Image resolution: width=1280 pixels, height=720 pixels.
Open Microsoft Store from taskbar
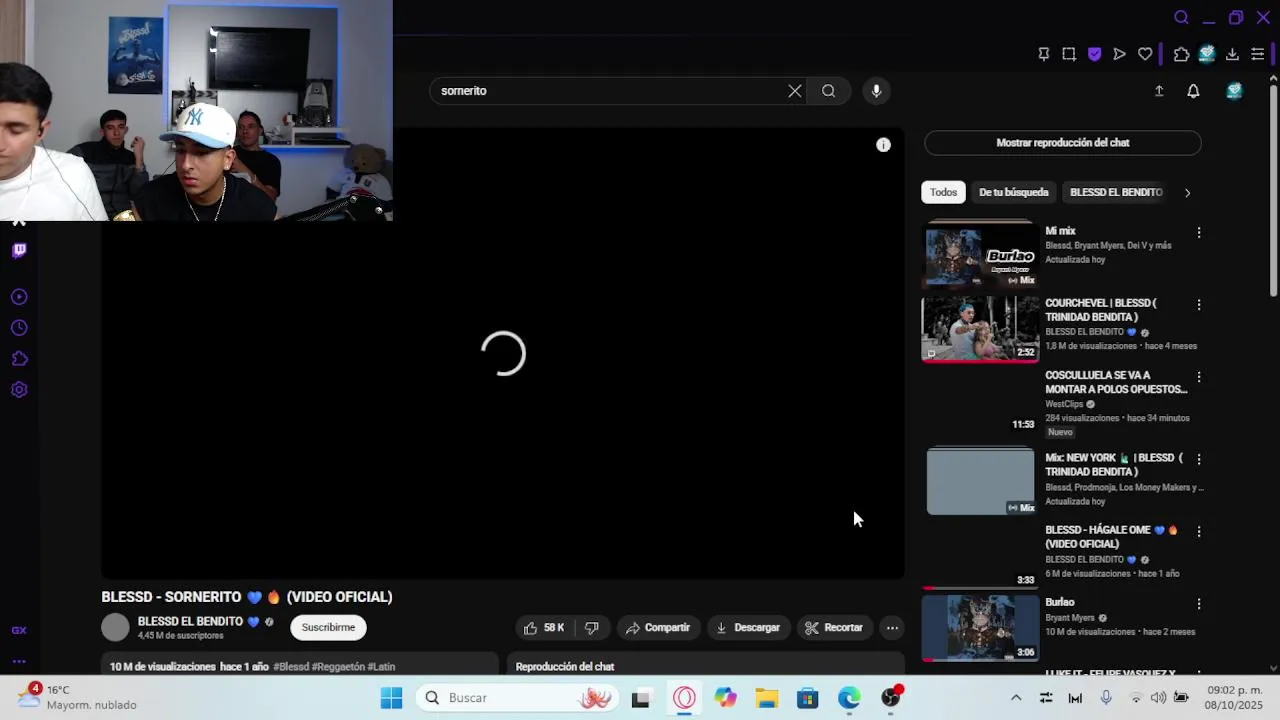click(808, 698)
